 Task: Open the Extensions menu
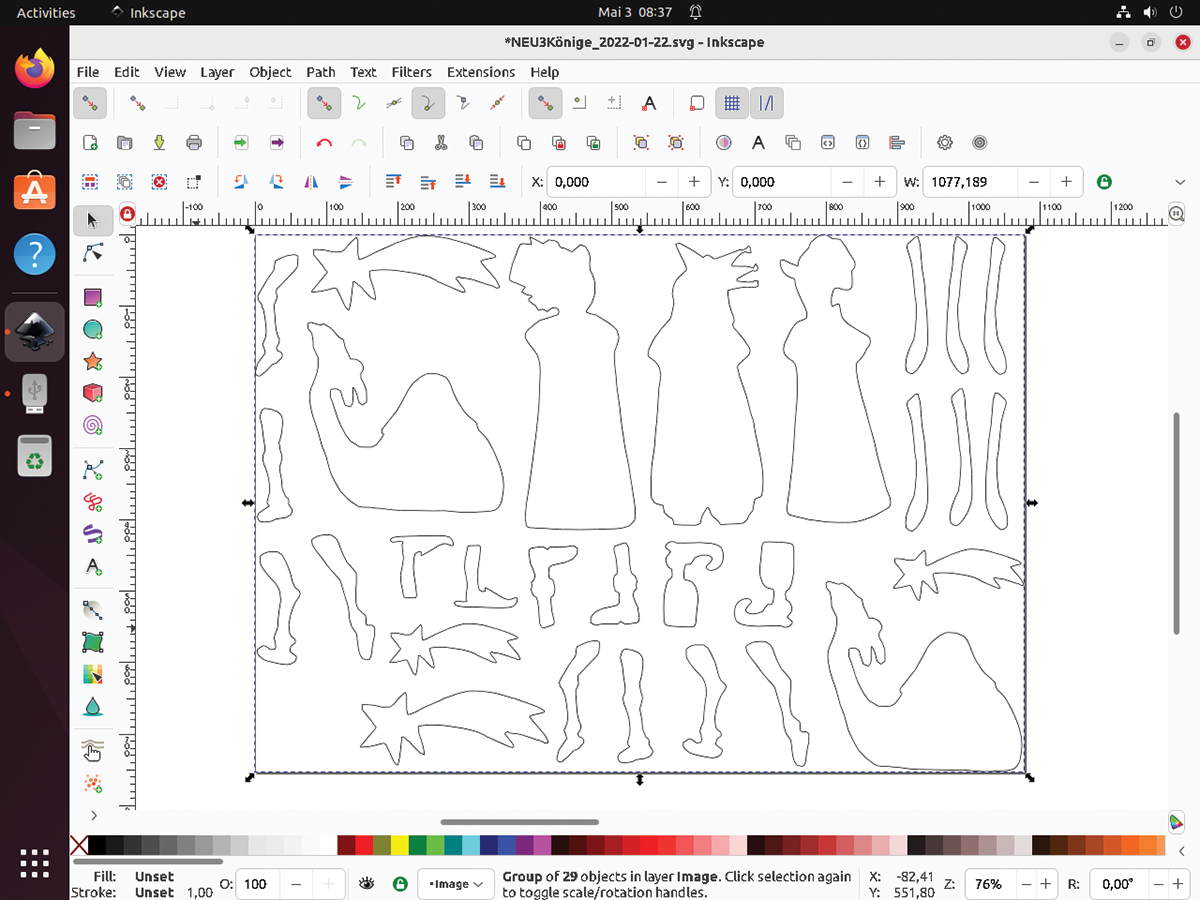[481, 72]
